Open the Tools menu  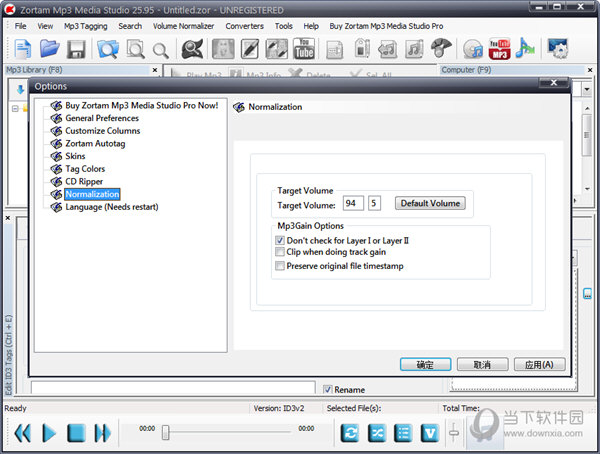(x=284, y=26)
